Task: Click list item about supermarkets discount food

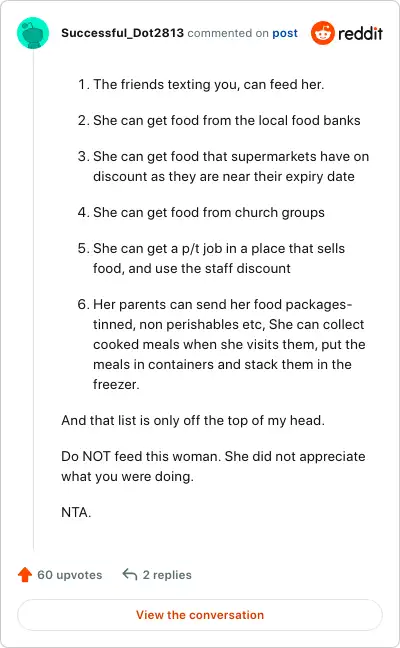Action: [x=223, y=166]
